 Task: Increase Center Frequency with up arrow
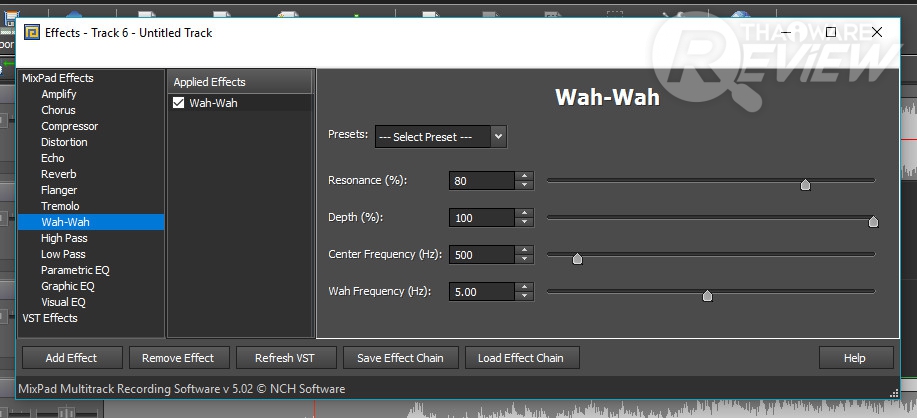(525, 250)
